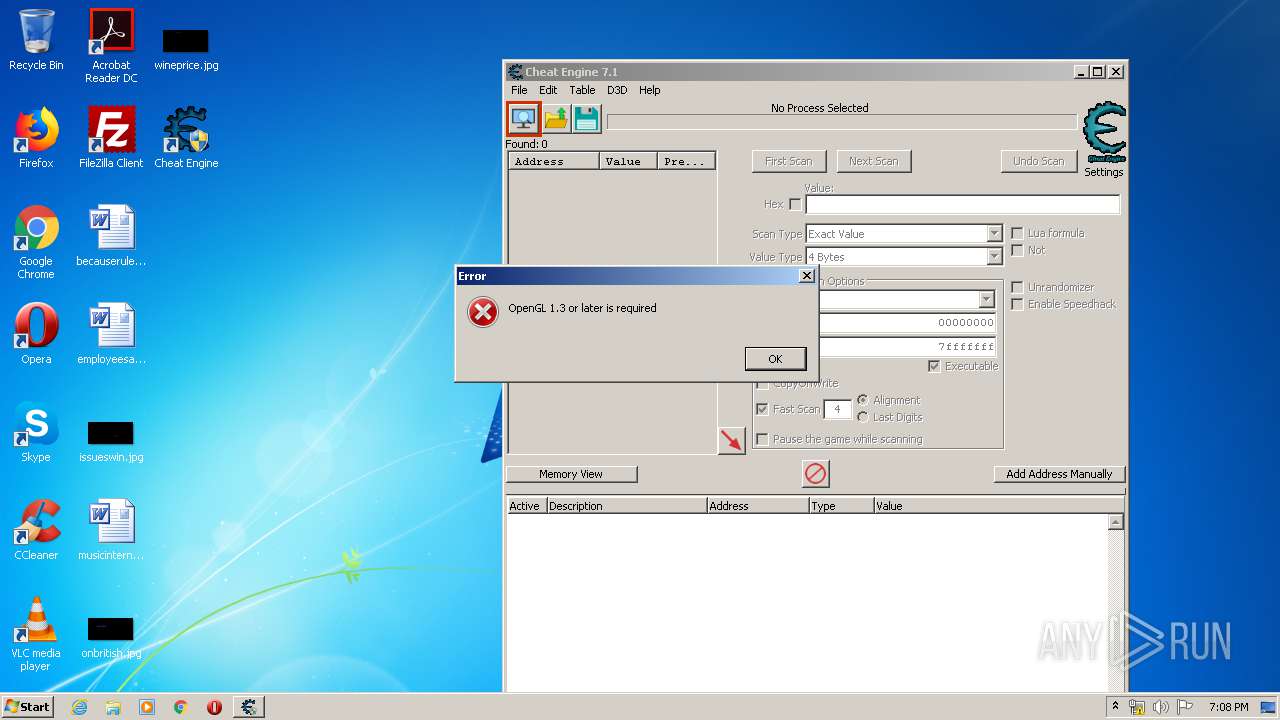Click the scan progress bar

(842, 122)
